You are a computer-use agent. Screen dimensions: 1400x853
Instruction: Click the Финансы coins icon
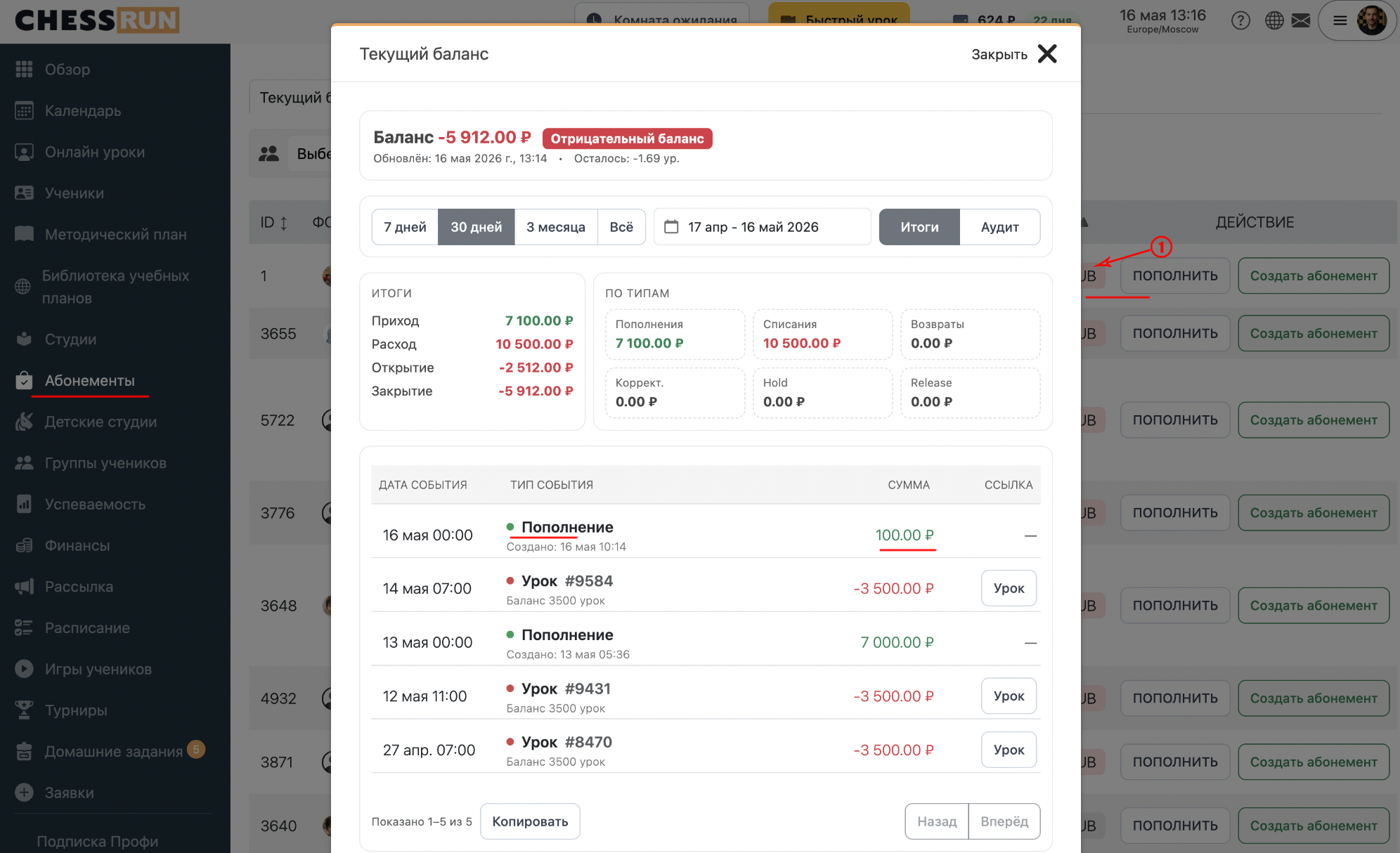coord(24,545)
